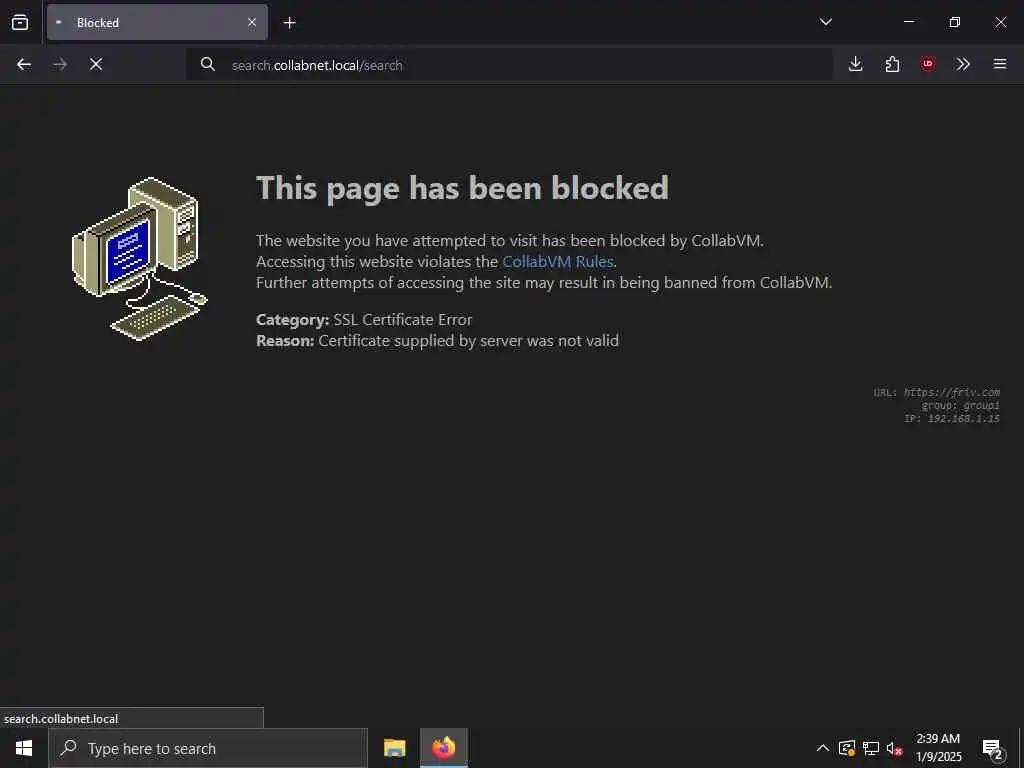Minimize the Firefox window

pyautogui.click(x=908, y=22)
